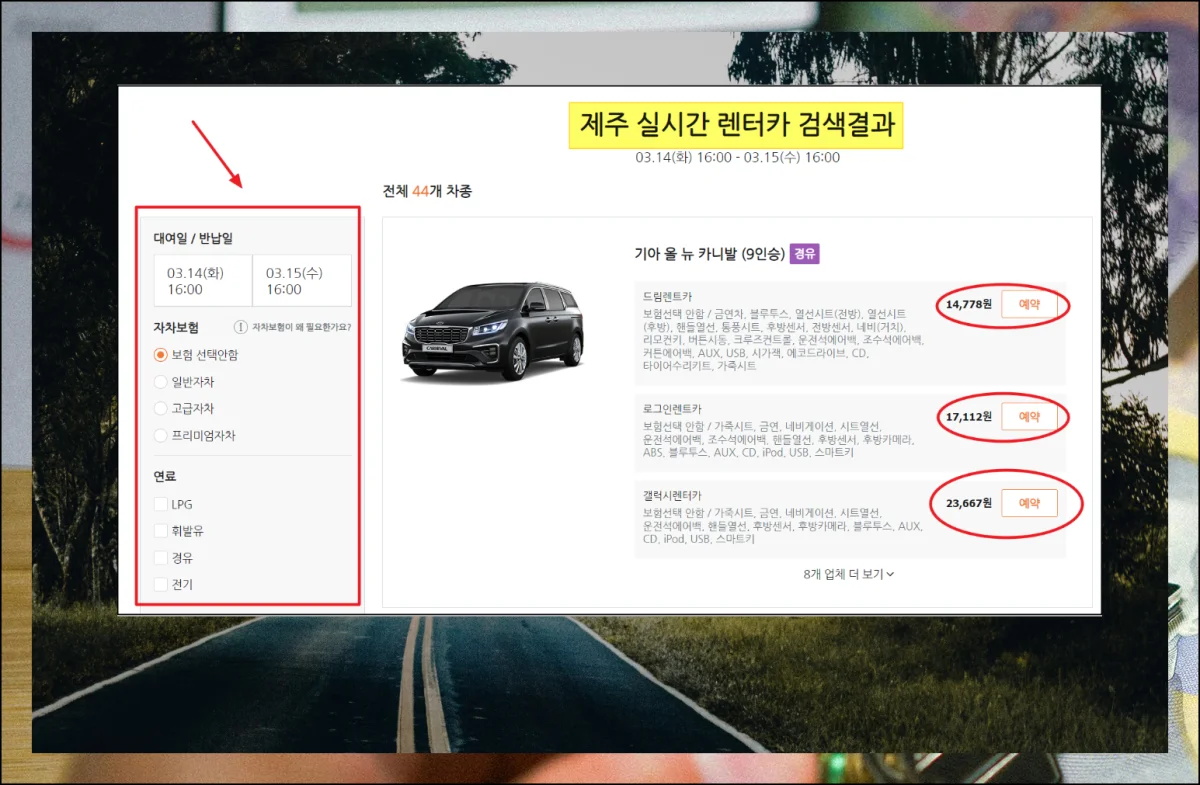Check the 전기 fuel filter

pyautogui.click(x=160, y=584)
